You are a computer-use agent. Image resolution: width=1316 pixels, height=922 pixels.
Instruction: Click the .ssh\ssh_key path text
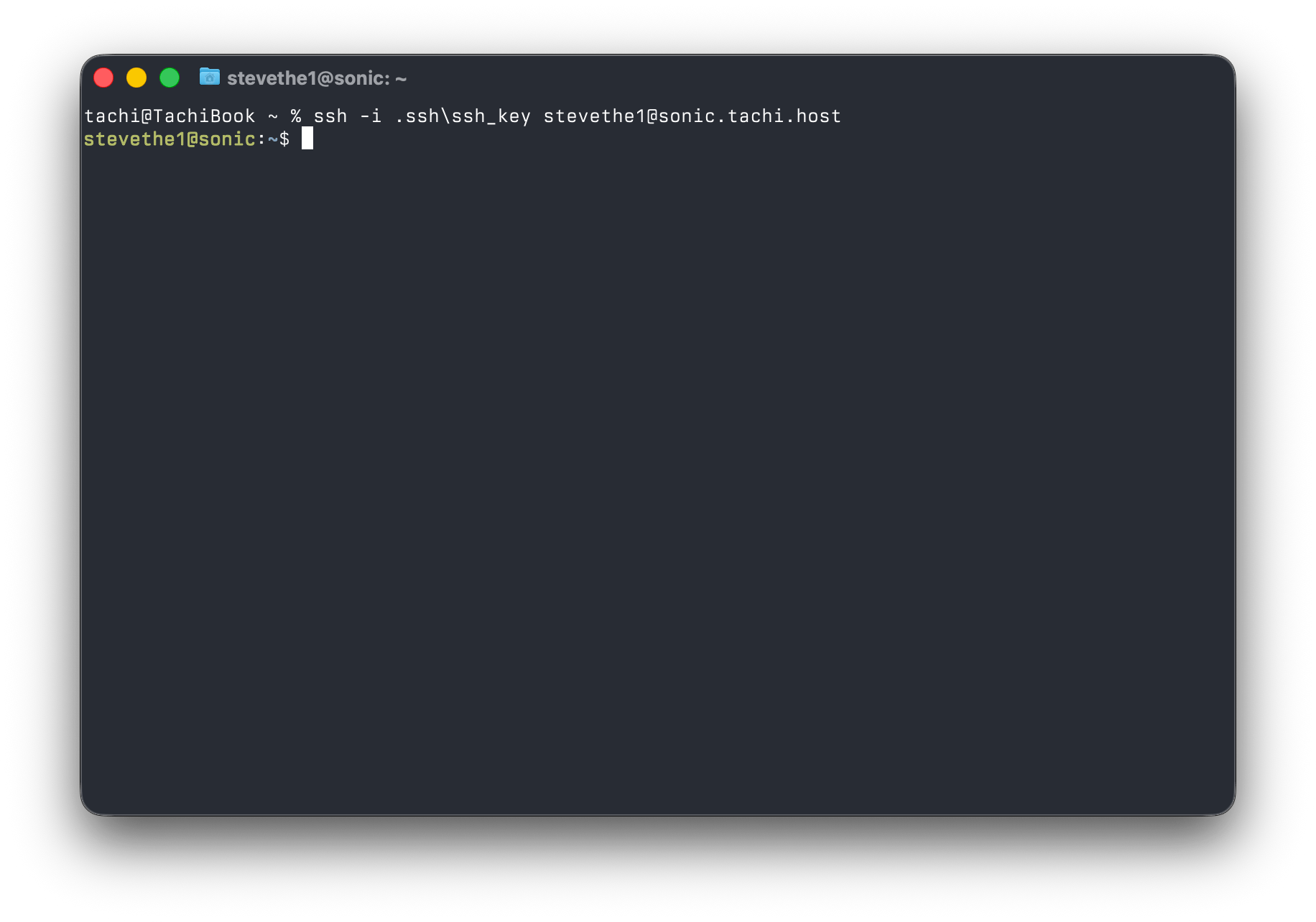(463, 116)
